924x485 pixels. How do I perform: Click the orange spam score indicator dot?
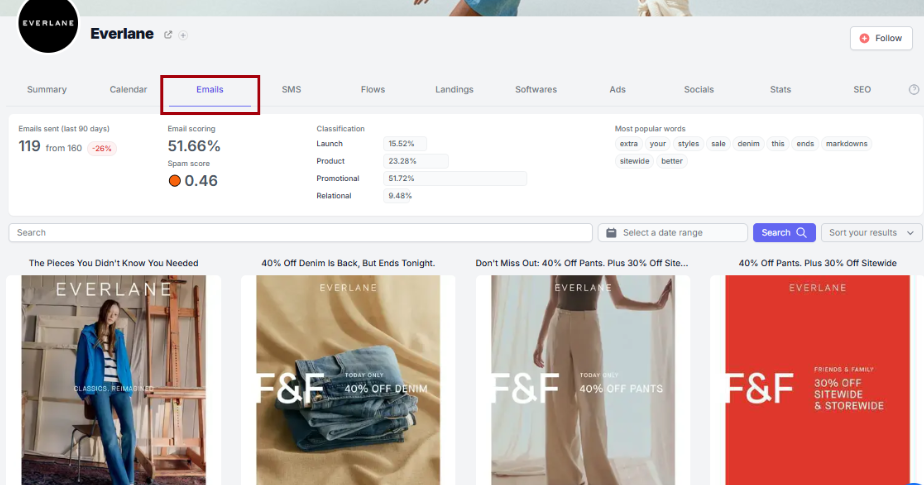coord(174,181)
